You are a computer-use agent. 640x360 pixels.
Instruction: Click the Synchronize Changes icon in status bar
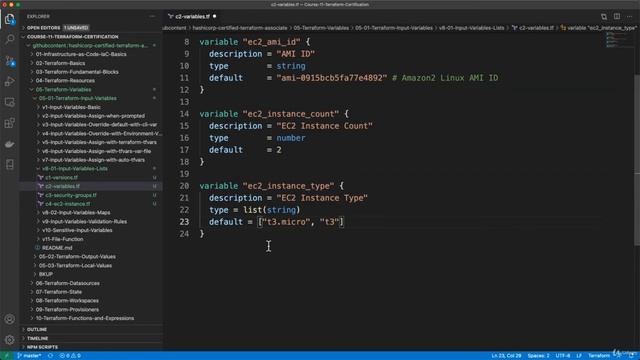[x=50, y=356]
